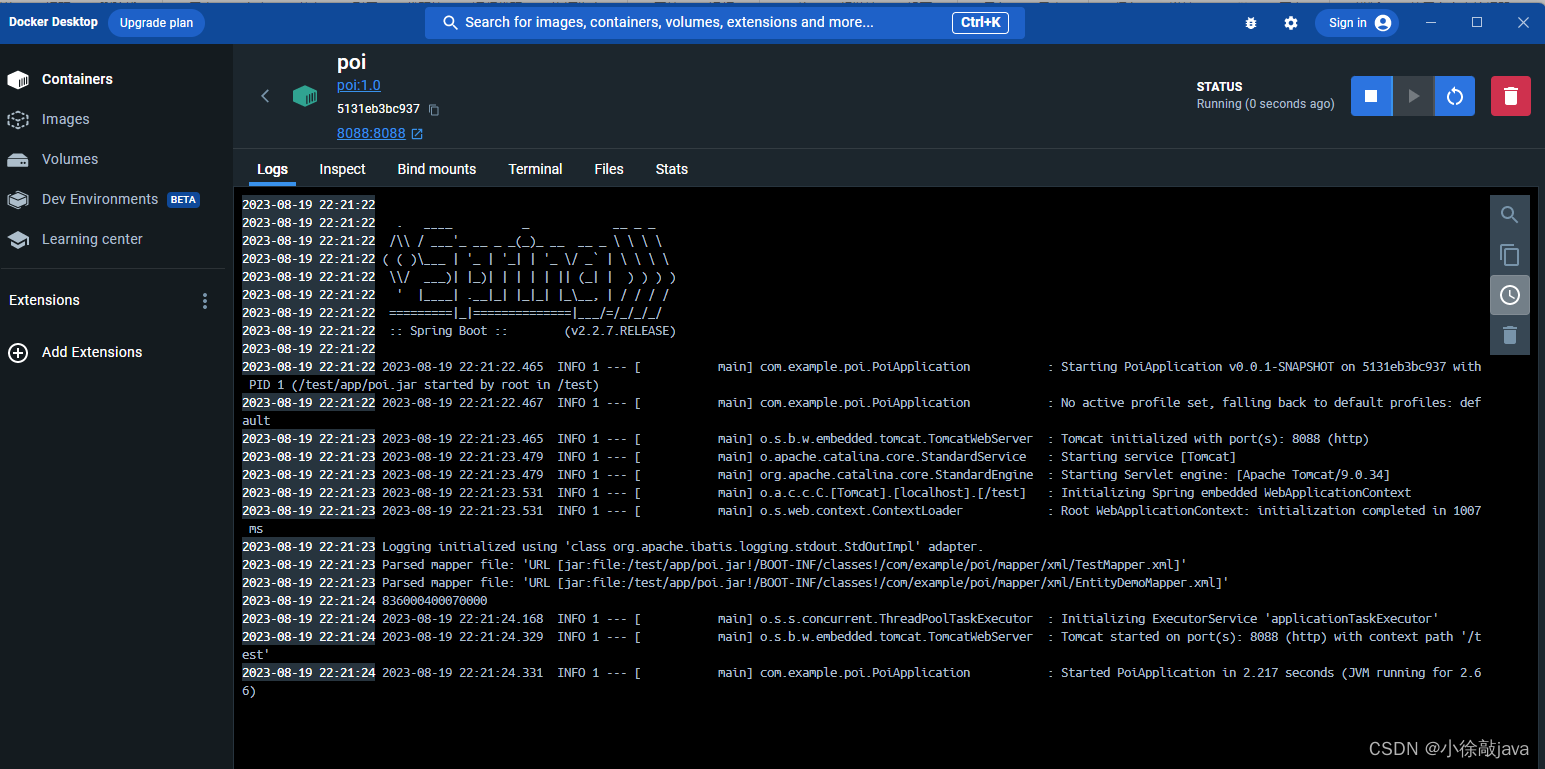The height and width of the screenshot is (769, 1545).
Task: Open troubleshoot bug icon
Action: [x=1251, y=23]
